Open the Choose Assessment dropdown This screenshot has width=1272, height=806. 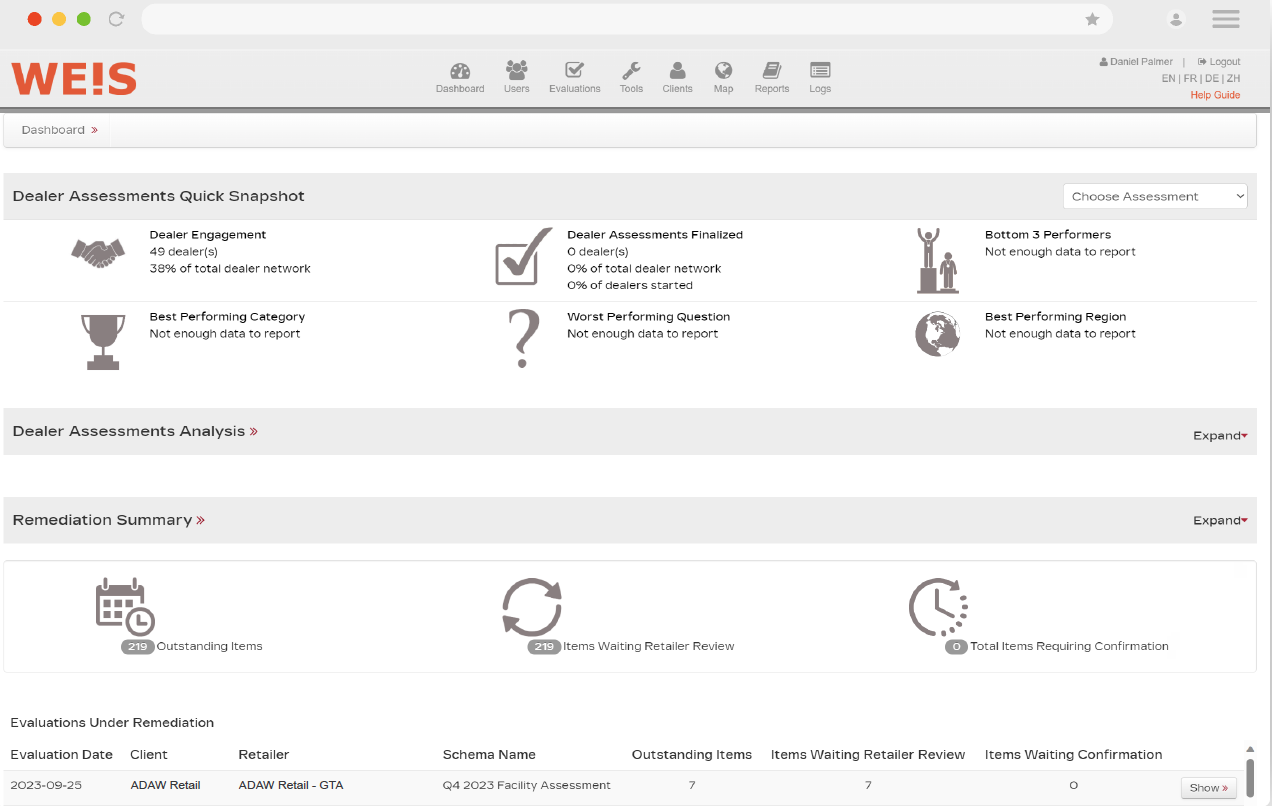(x=1154, y=196)
